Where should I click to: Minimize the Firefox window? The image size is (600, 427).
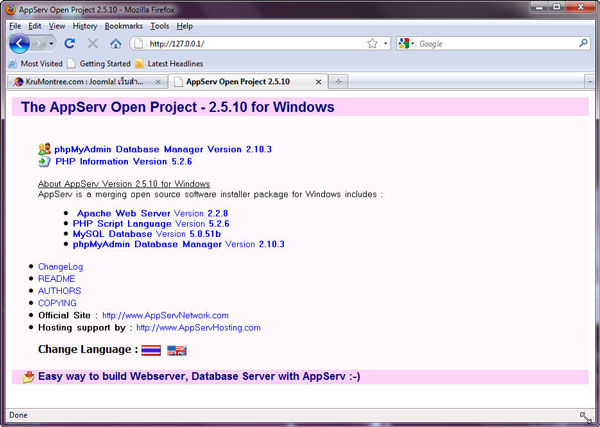click(x=540, y=7)
